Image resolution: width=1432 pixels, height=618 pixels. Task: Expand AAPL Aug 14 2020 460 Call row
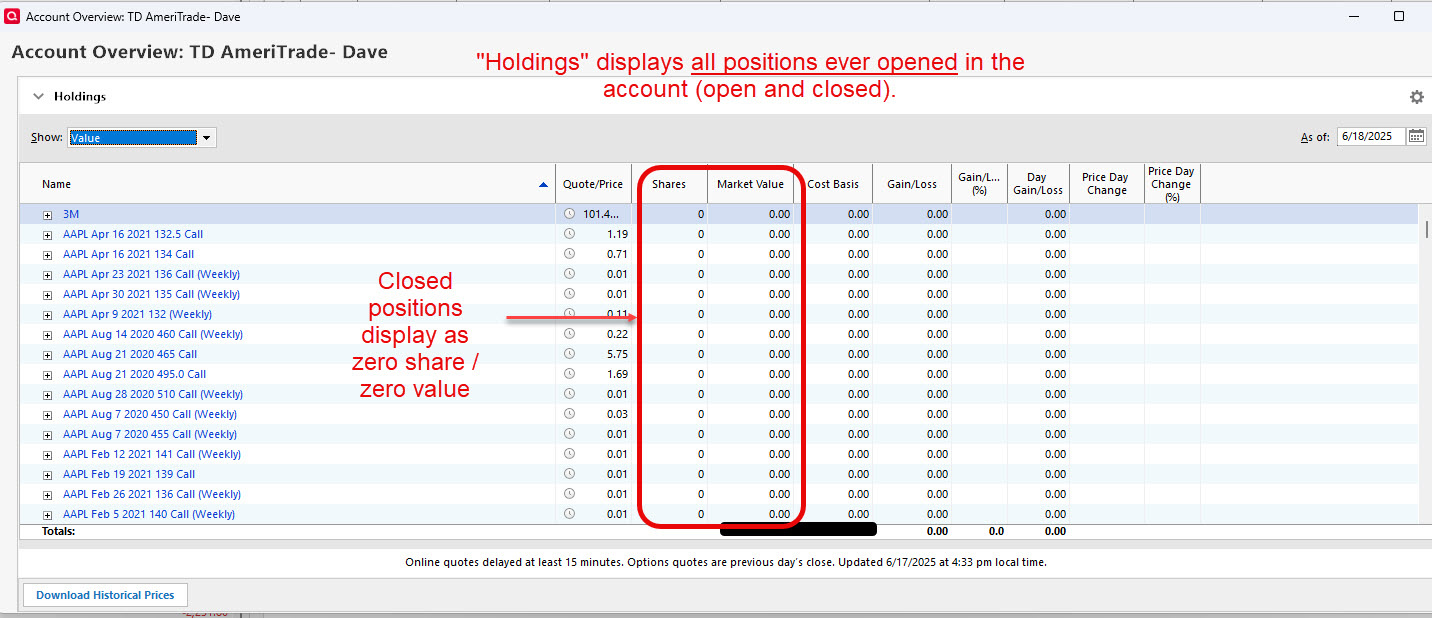pos(47,335)
